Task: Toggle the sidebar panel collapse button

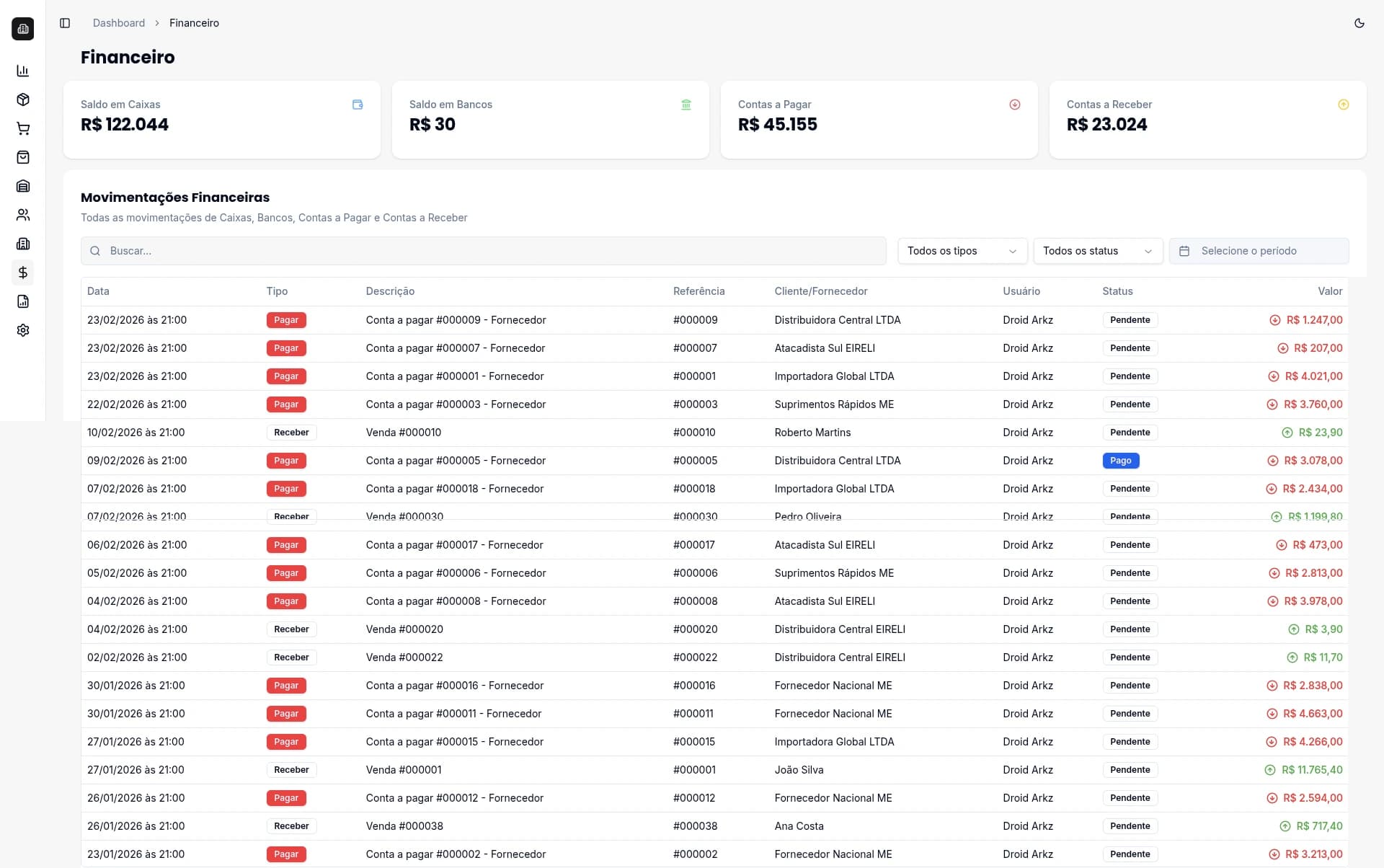Action: click(x=65, y=23)
